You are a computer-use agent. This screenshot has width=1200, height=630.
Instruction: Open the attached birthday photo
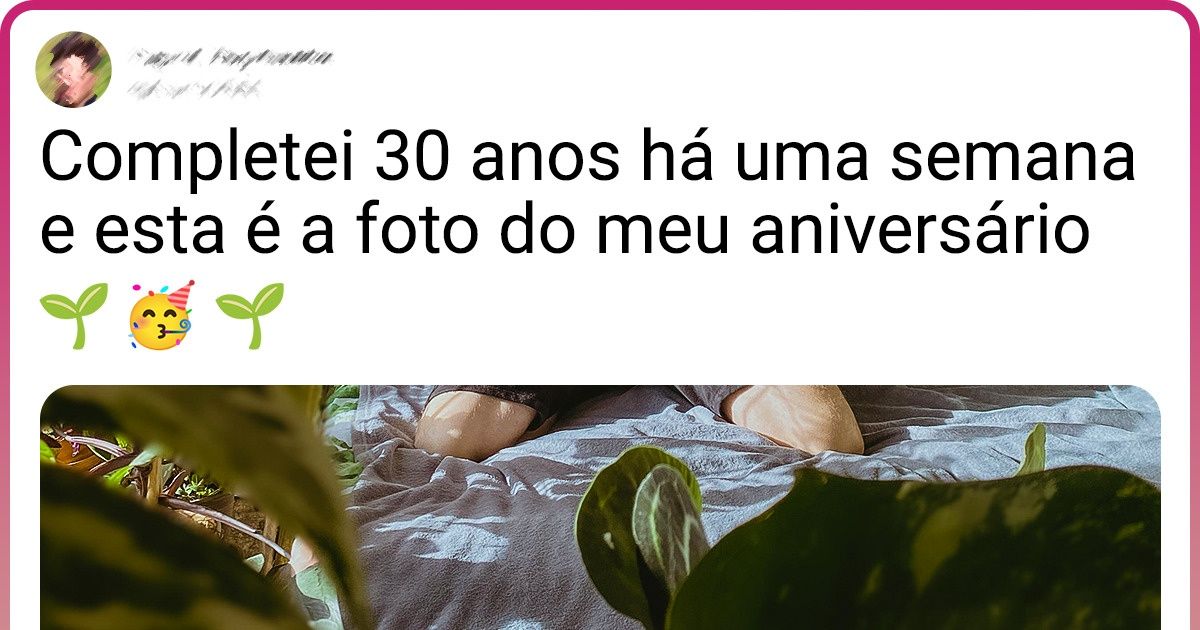pos(600,507)
